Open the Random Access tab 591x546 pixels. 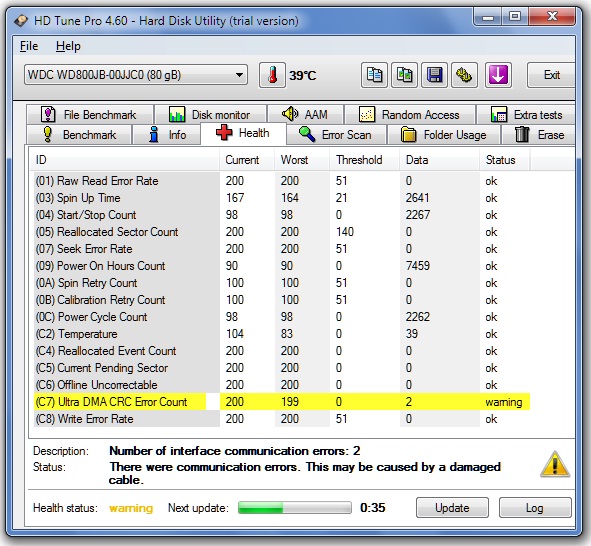click(x=410, y=115)
